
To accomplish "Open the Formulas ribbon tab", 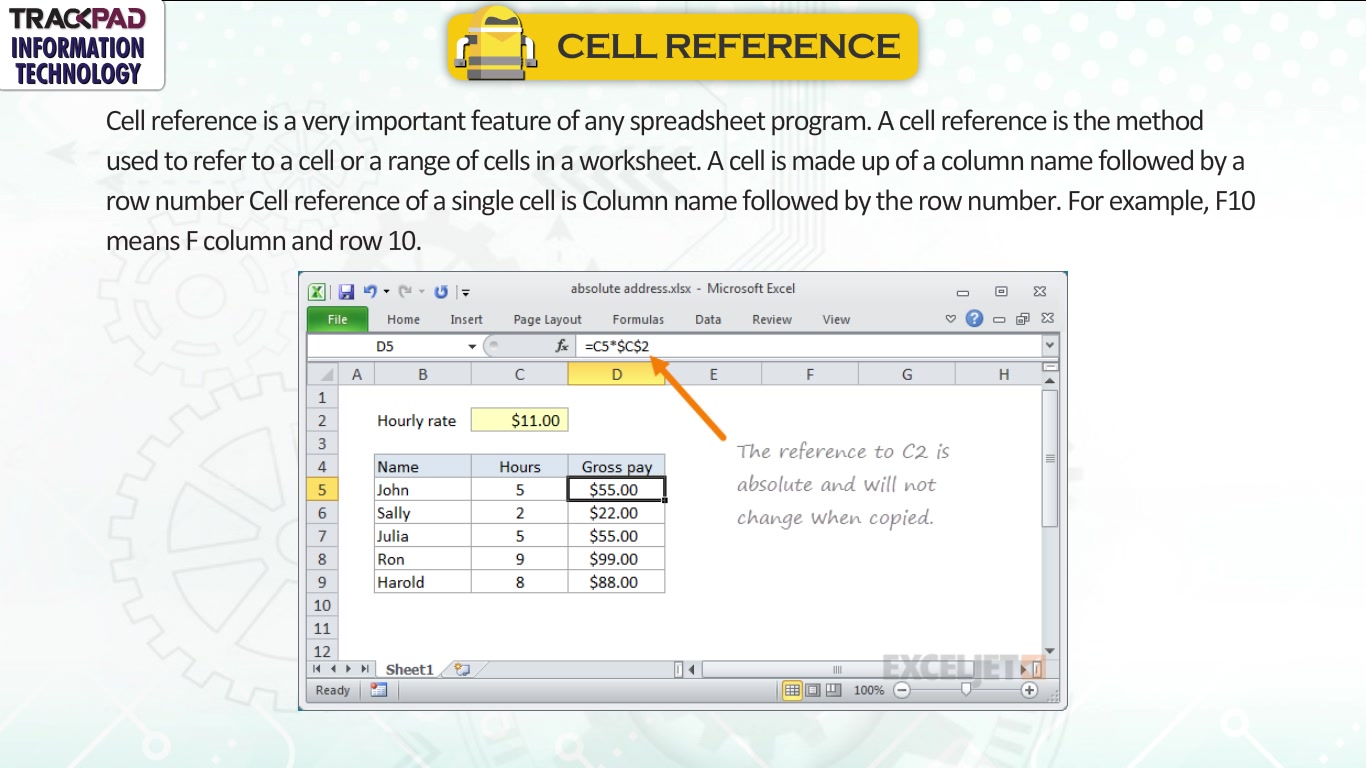I will 638,320.
